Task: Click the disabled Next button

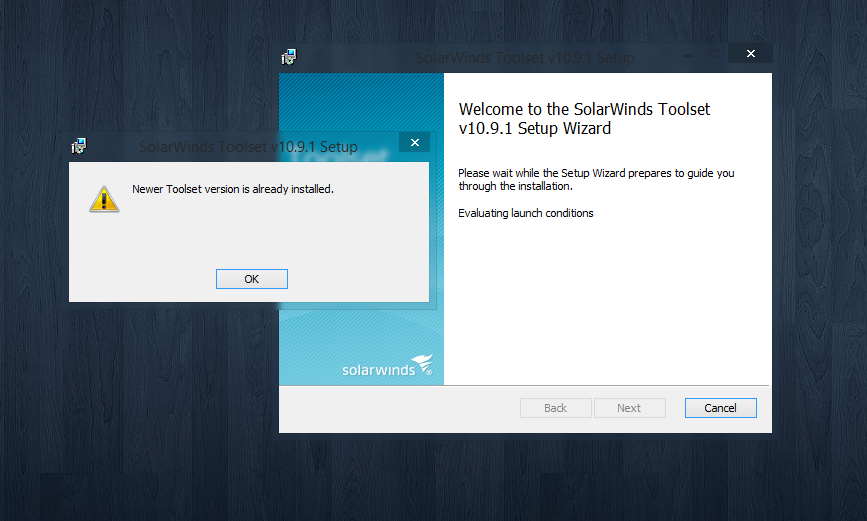Action: coord(629,408)
